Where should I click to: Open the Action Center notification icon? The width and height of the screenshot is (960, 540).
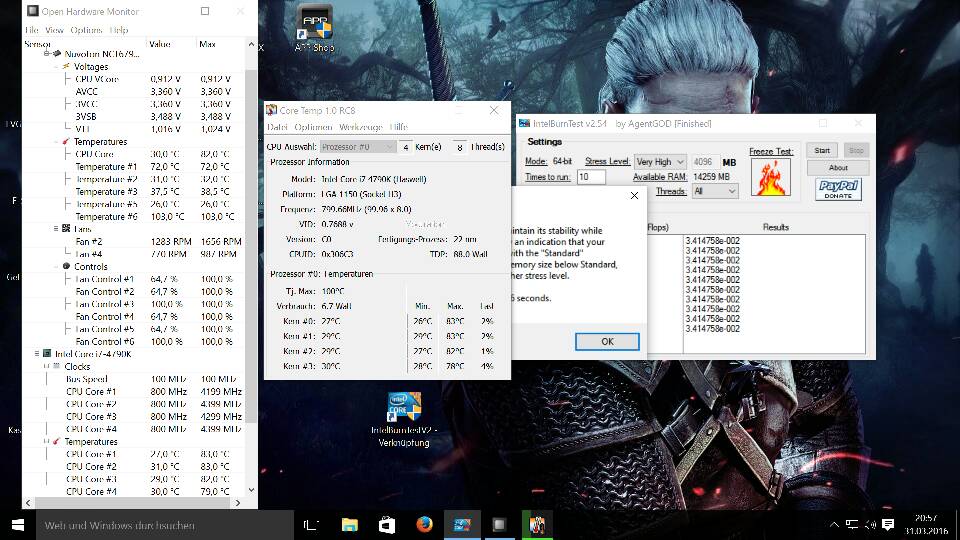click(x=888, y=525)
